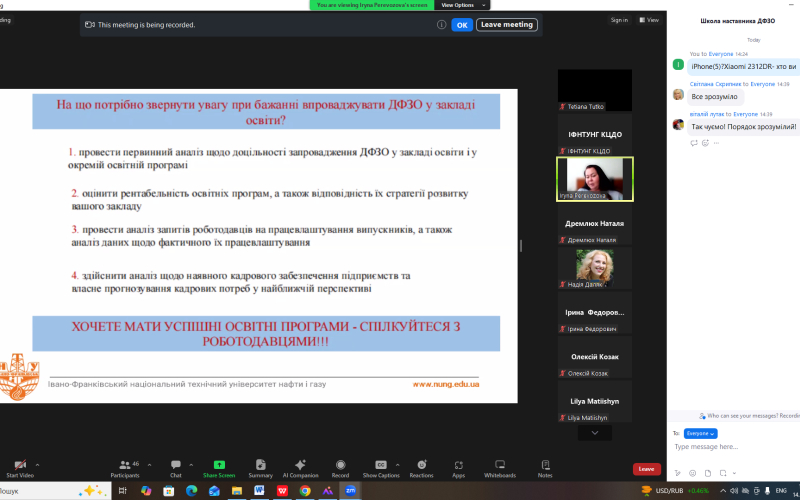Image resolution: width=800 pixels, height=500 pixels.
Task: Select Iryna Perevozova's video thumbnail
Action: click(595, 179)
